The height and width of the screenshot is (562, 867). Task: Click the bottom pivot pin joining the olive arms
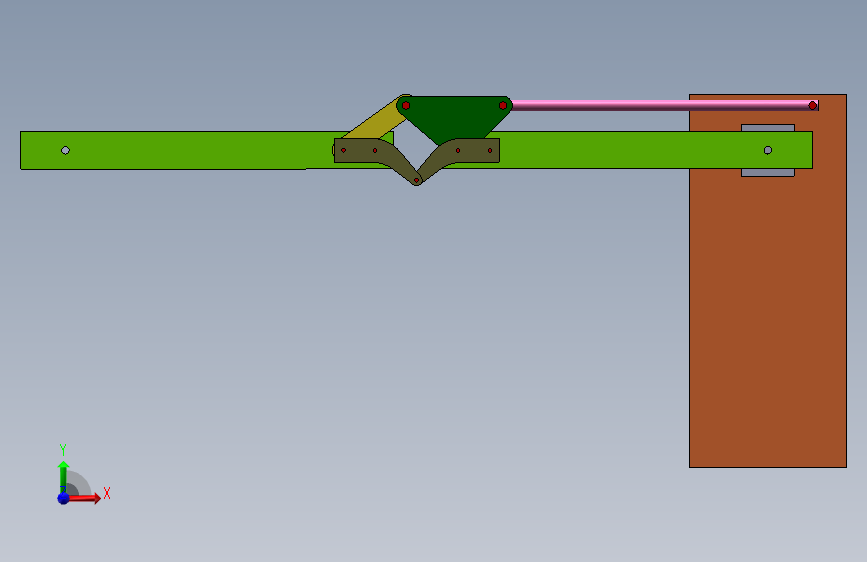point(416,180)
